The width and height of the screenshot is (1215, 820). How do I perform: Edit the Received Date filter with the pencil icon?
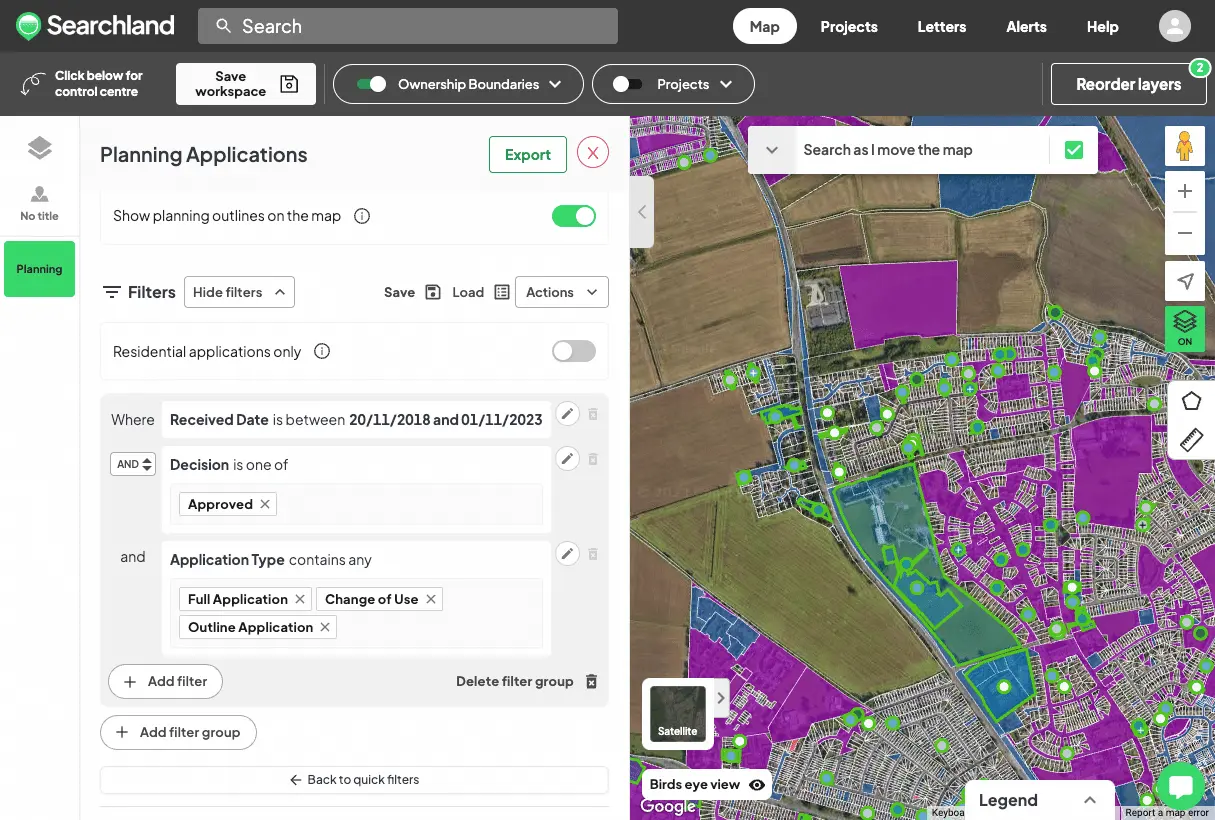(x=567, y=413)
